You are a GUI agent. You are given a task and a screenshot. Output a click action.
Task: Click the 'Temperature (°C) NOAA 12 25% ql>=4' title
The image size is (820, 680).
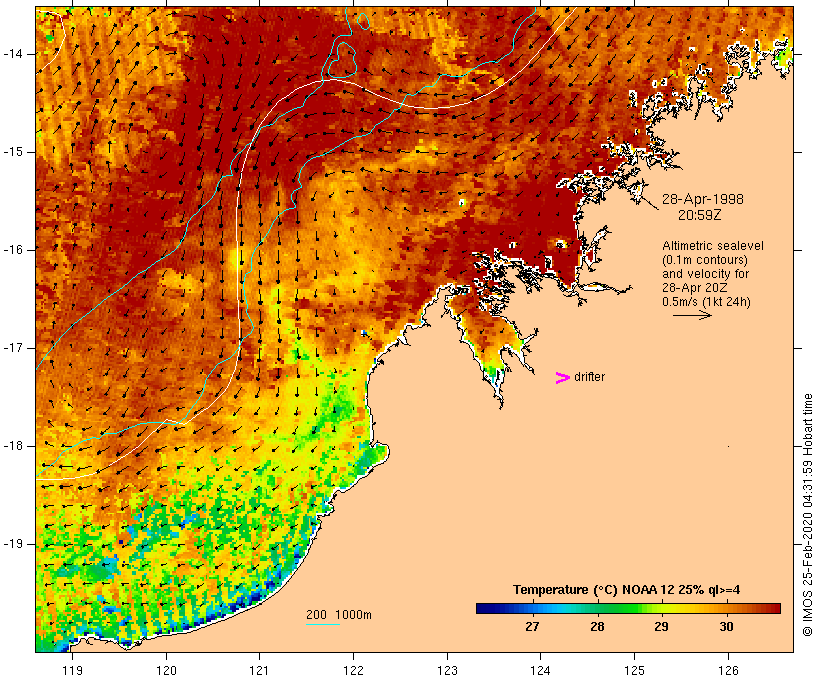coord(627,590)
